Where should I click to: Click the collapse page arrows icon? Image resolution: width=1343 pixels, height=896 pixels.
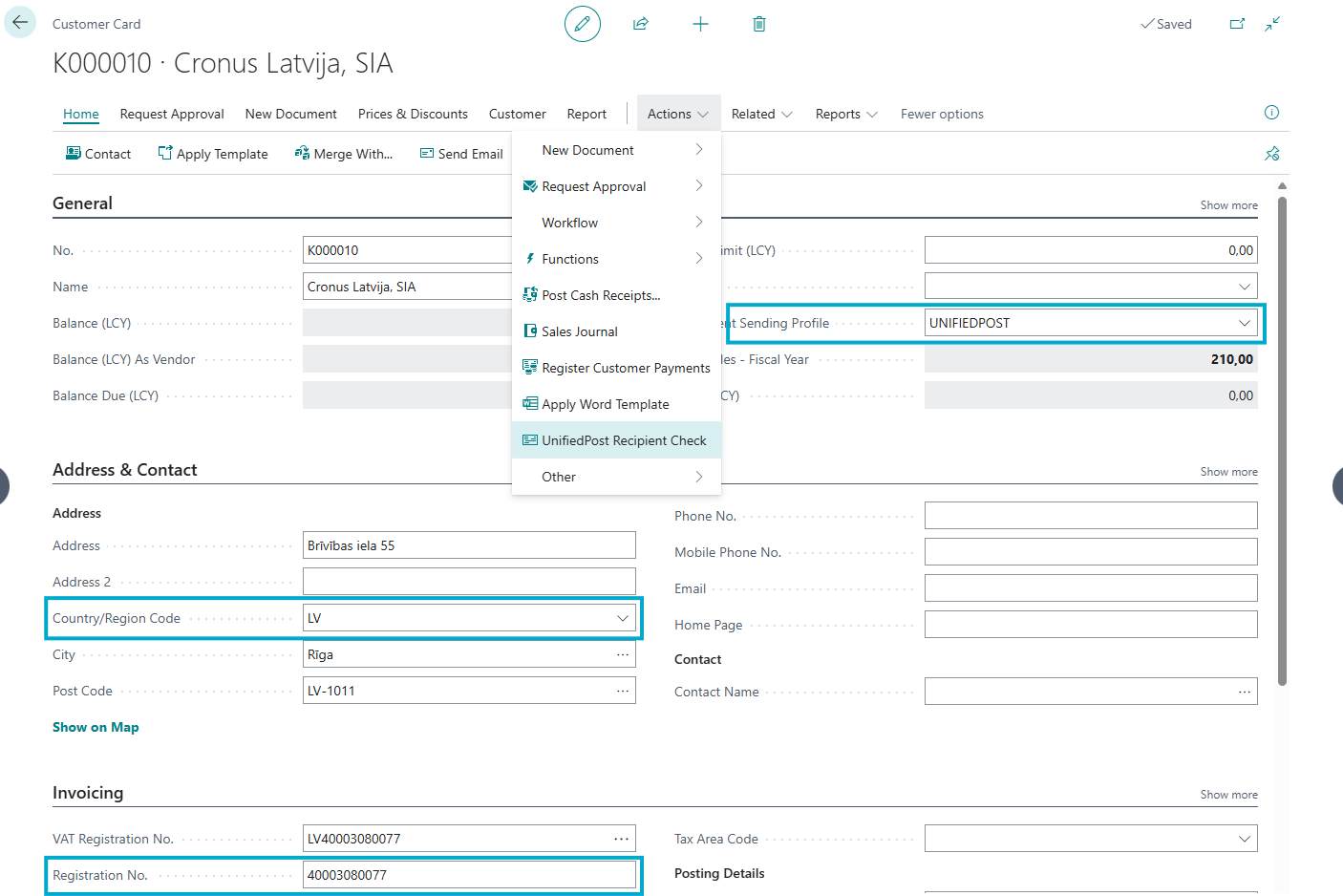pyautogui.click(x=1272, y=24)
